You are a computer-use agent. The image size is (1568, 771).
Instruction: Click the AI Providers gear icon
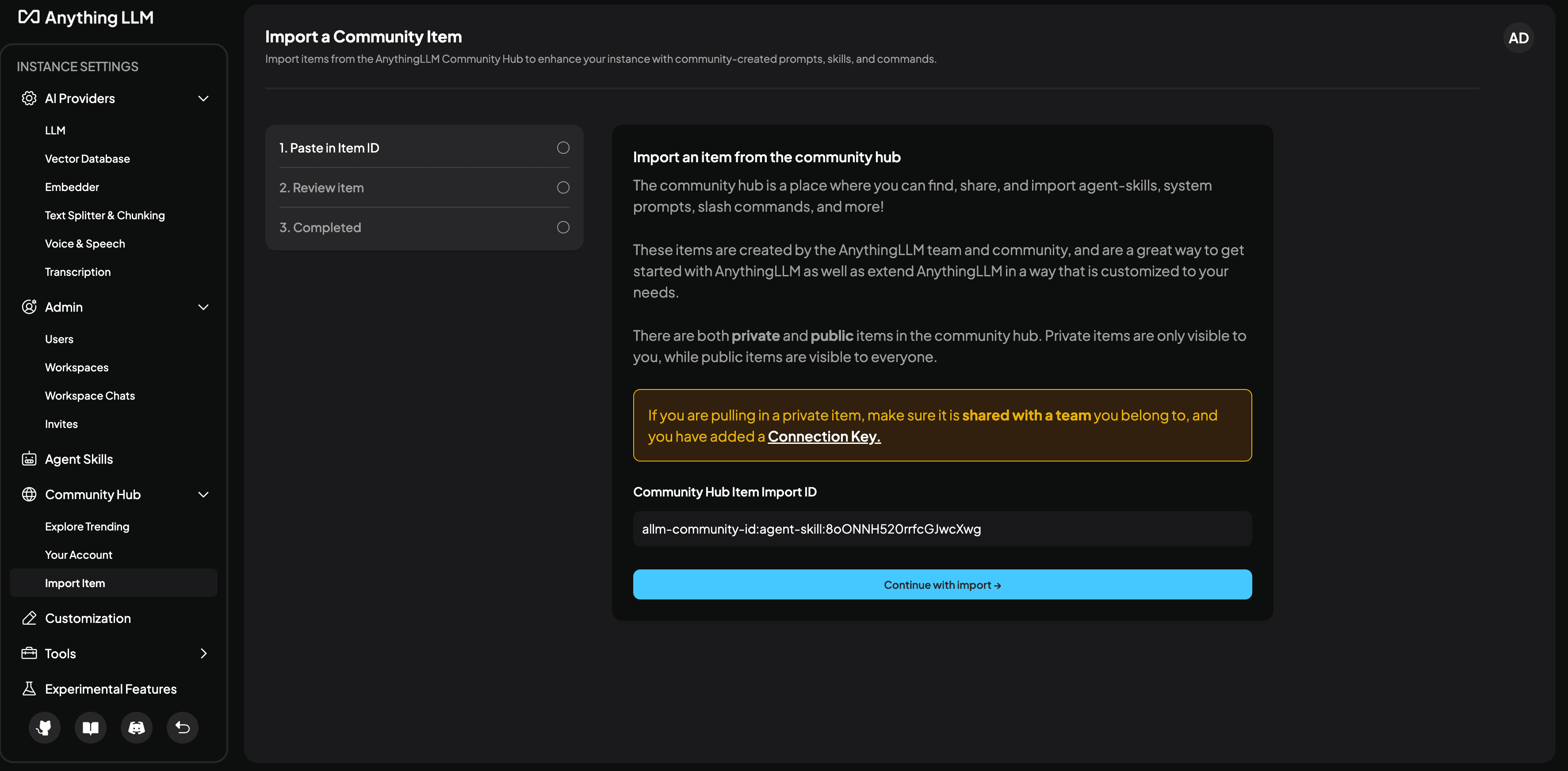pos(29,98)
